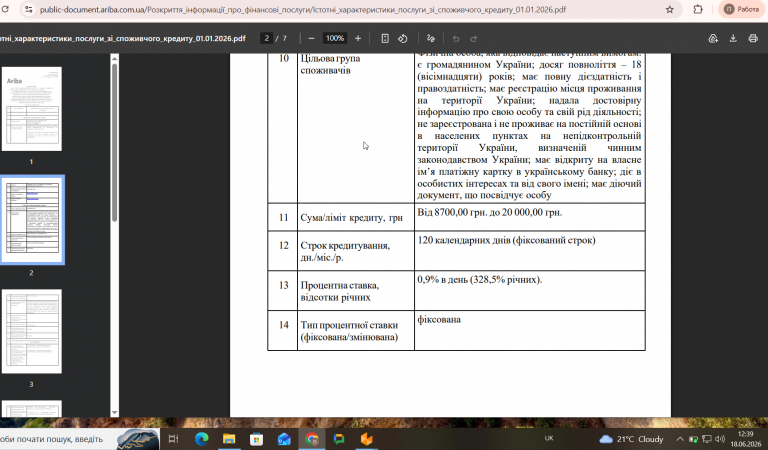Open the green chat app in taskbar
This screenshot has height=450, width=768.
coord(339,439)
